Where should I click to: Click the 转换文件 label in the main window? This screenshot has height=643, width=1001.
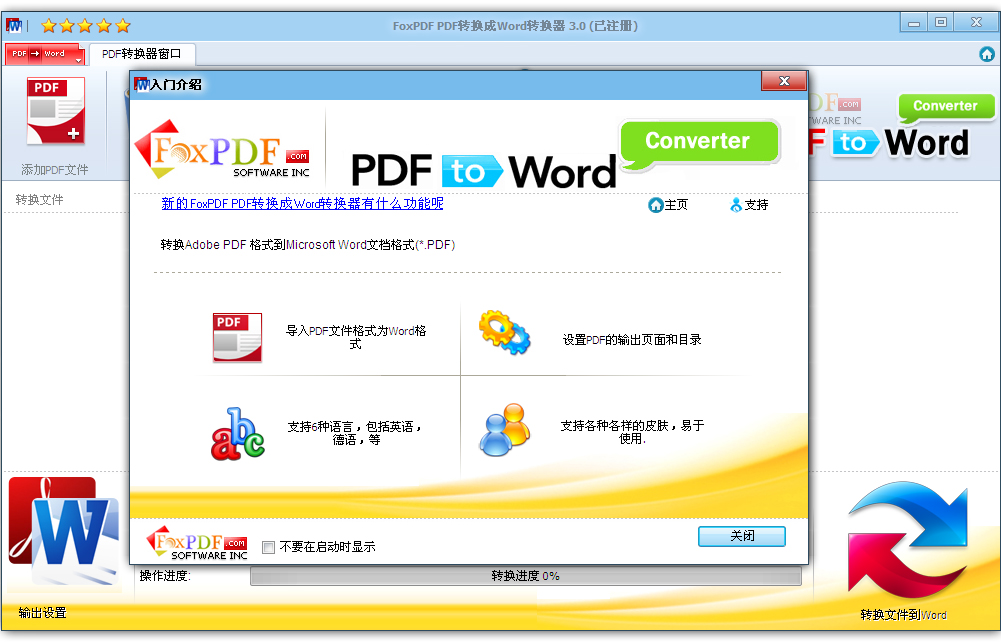pyautogui.click(x=40, y=200)
